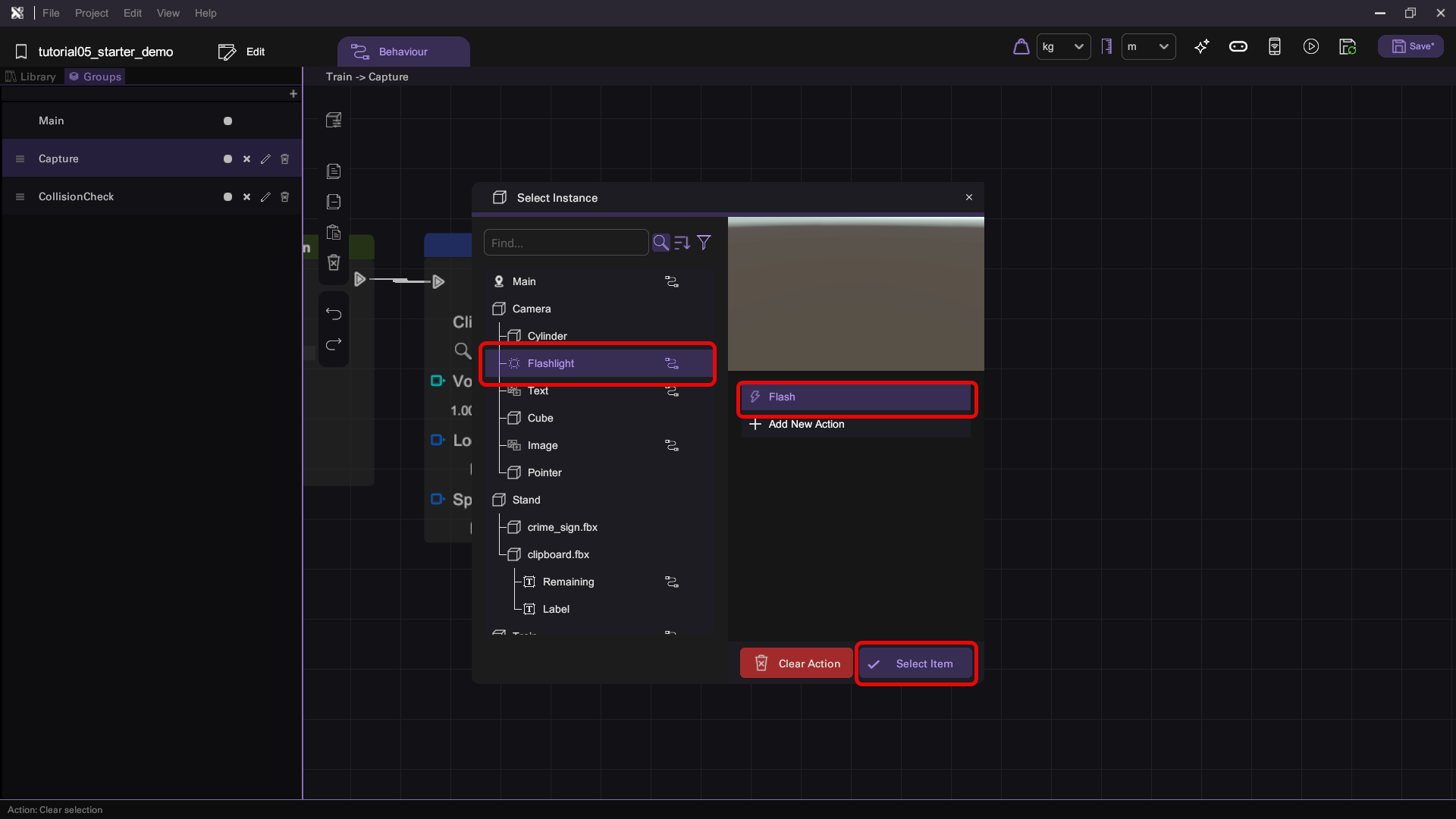
Task: Open the Help menu
Action: point(206,13)
